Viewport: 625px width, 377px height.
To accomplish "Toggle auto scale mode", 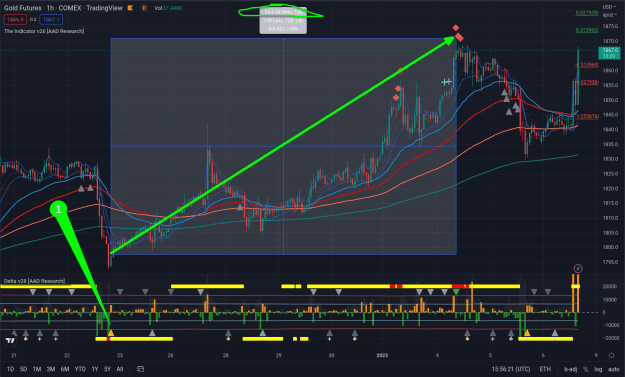I will (613, 369).
